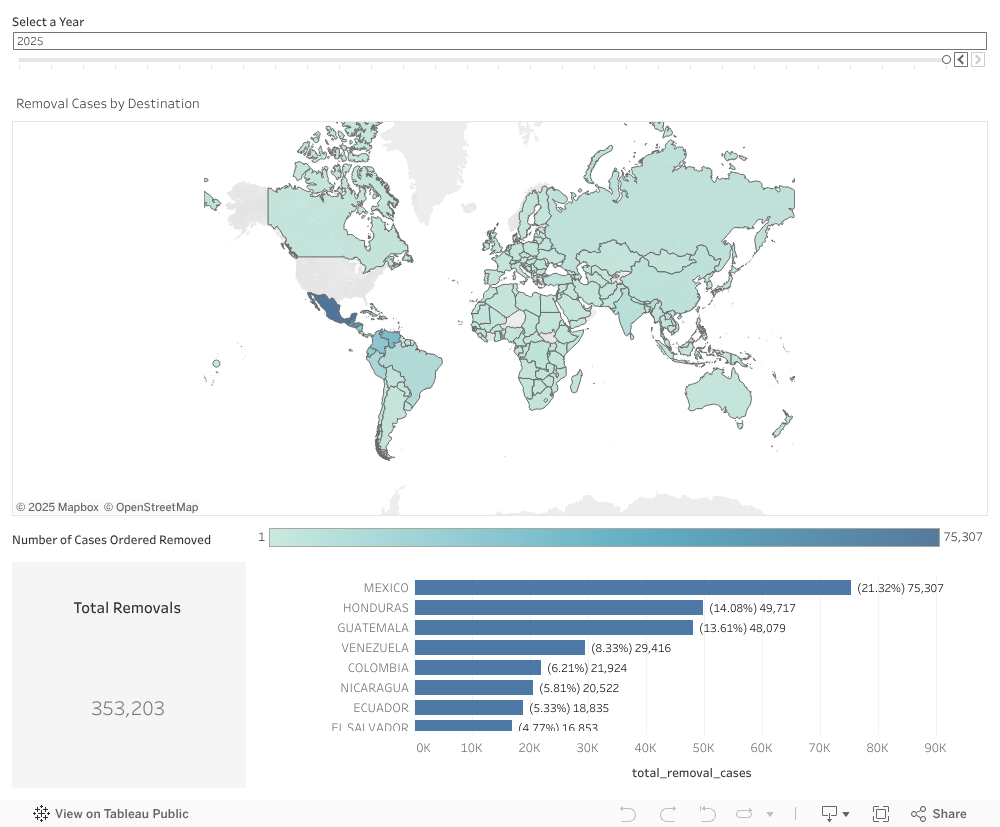The image size is (1000, 827).
Task: Click the Redo arrow icon
Action: (x=668, y=814)
